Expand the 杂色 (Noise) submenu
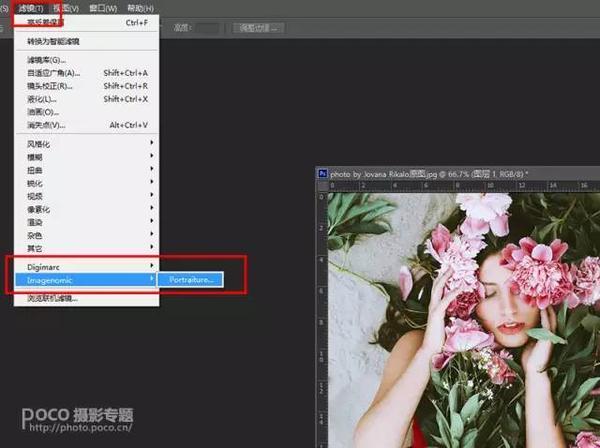 [86, 235]
